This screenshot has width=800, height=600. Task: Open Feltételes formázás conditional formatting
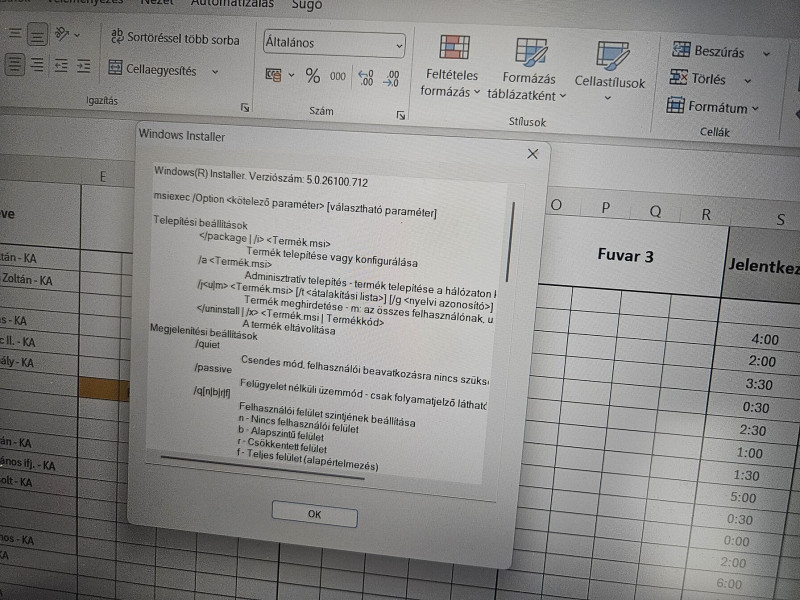click(x=451, y=66)
